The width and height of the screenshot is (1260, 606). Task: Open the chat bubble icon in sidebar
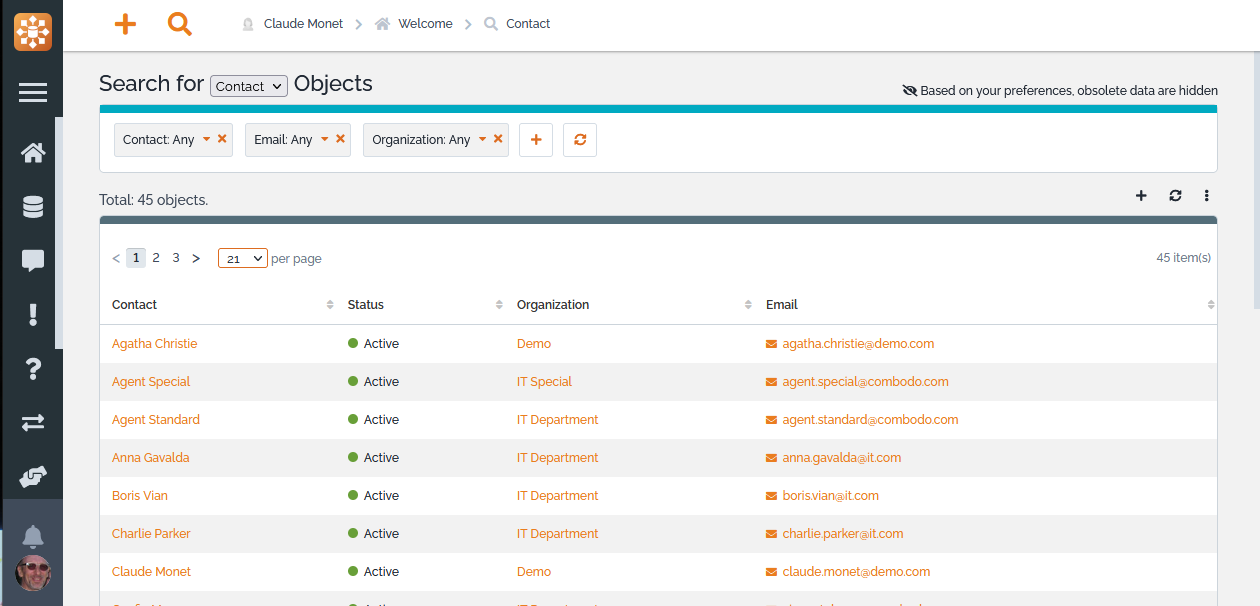tap(33, 261)
